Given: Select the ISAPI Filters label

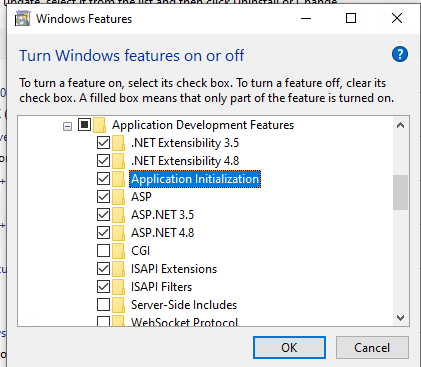Looking at the screenshot, I should pyautogui.click(x=161, y=287).
